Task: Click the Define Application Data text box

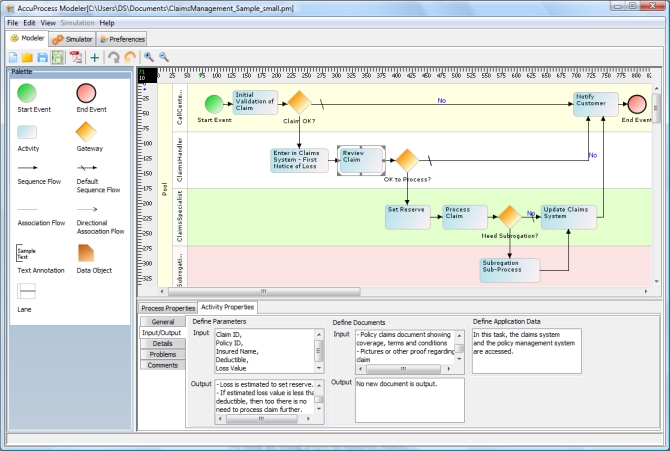Action: (526, 351)
